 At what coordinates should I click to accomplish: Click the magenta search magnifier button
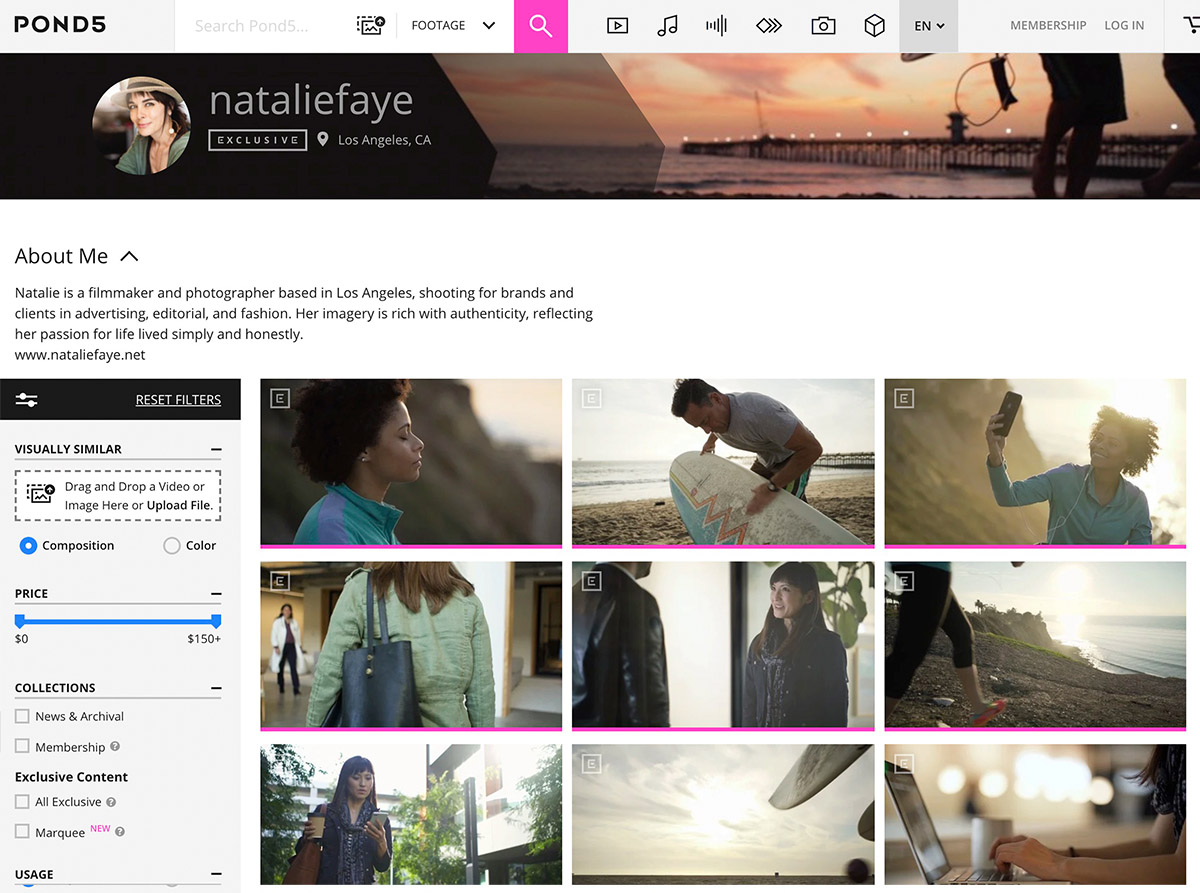click(x=541, y=26)
